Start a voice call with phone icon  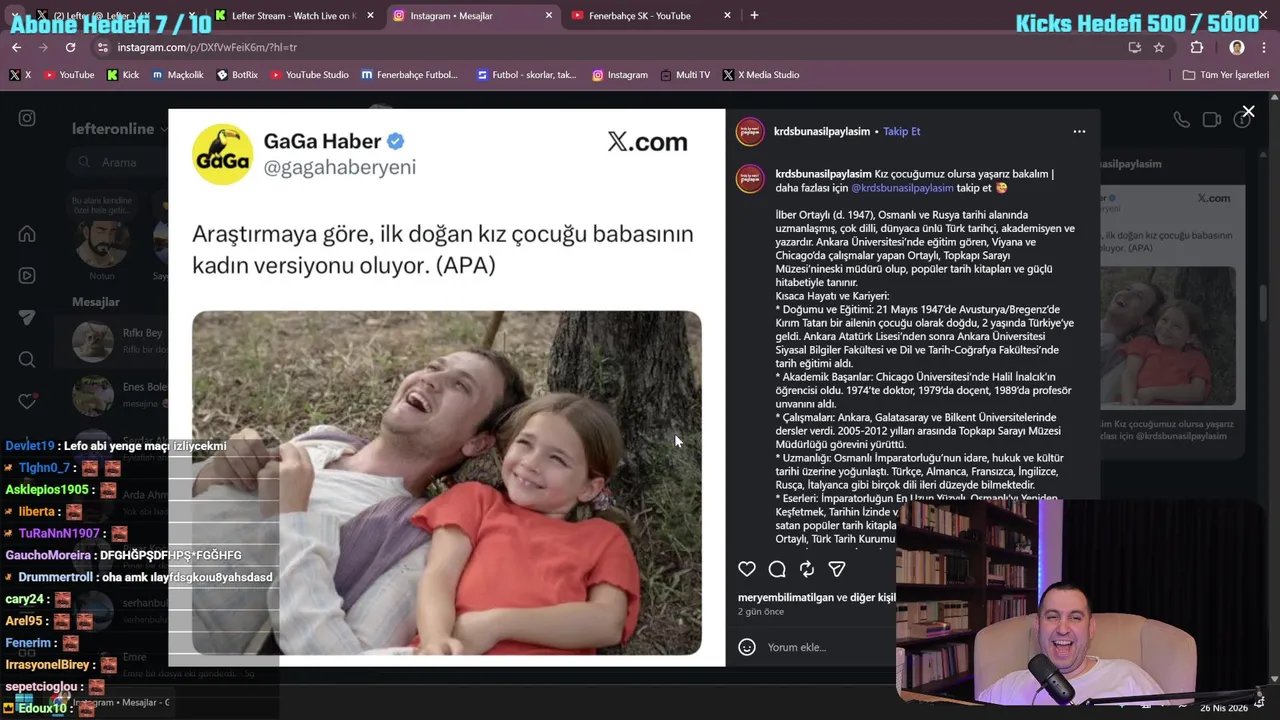click(x=1182, y=119)
